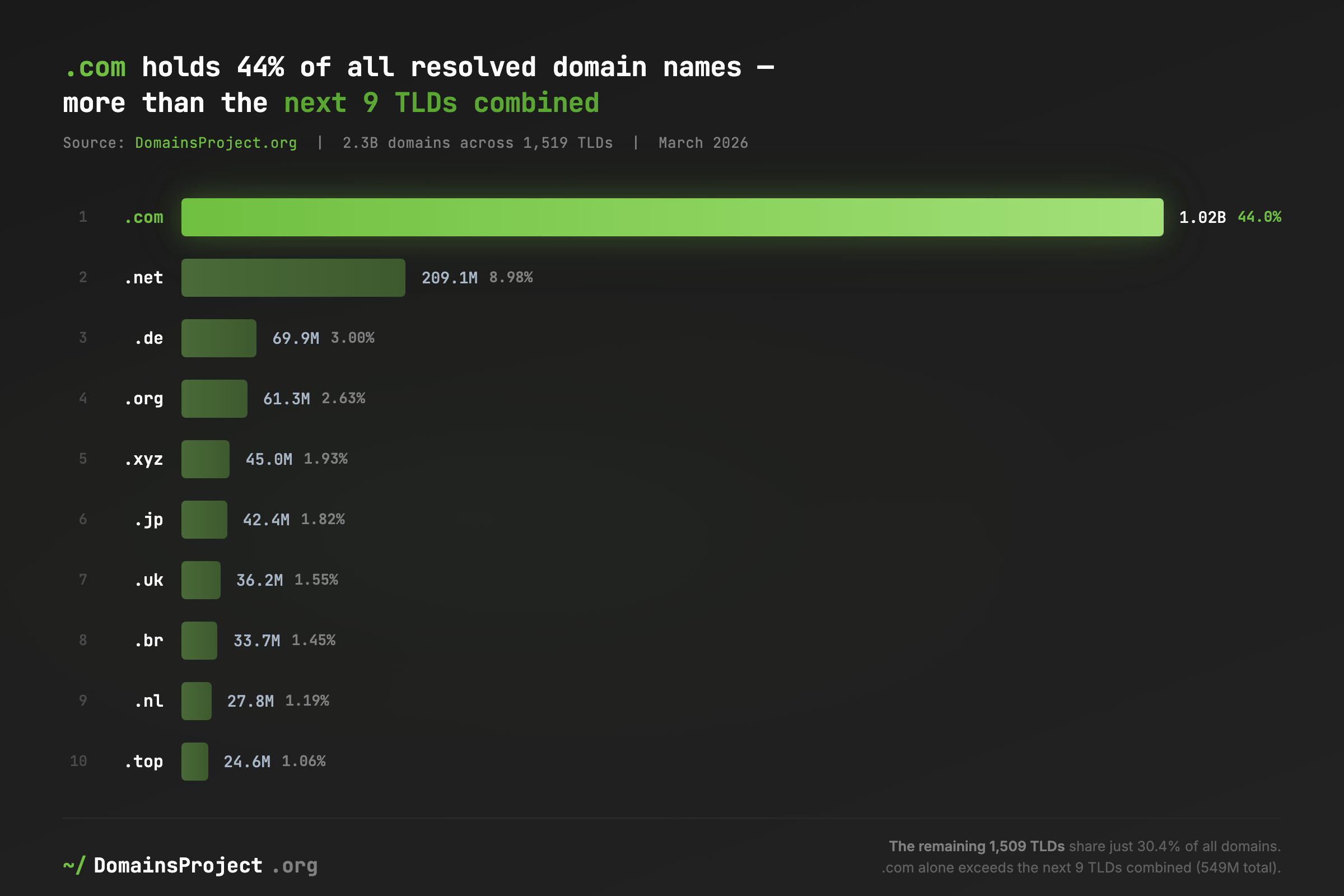Select the .top bar
This screenshot has height=896, width=1344.
click(x=194, y=761)
